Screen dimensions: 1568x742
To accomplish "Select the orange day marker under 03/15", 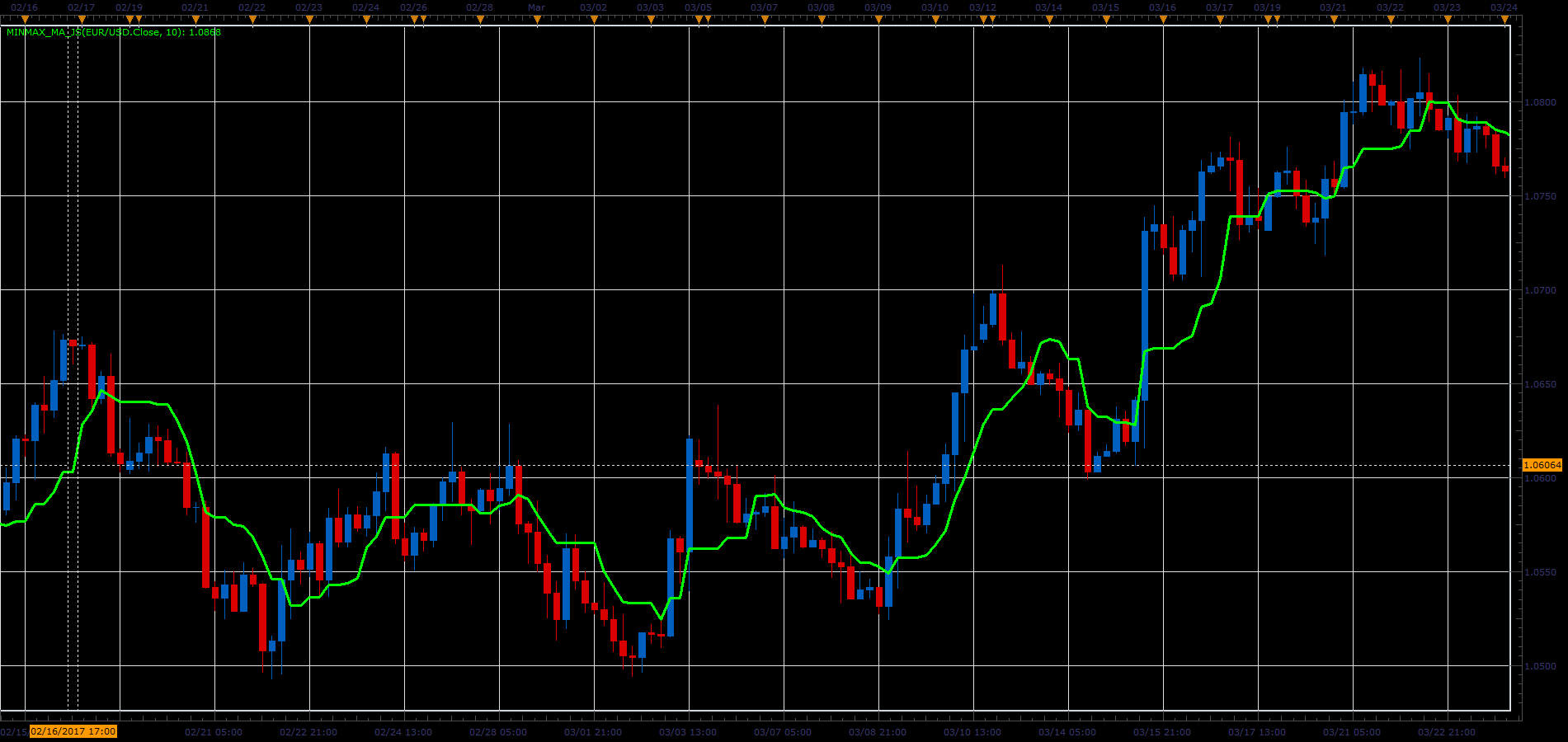I will tap(1106, 20).
